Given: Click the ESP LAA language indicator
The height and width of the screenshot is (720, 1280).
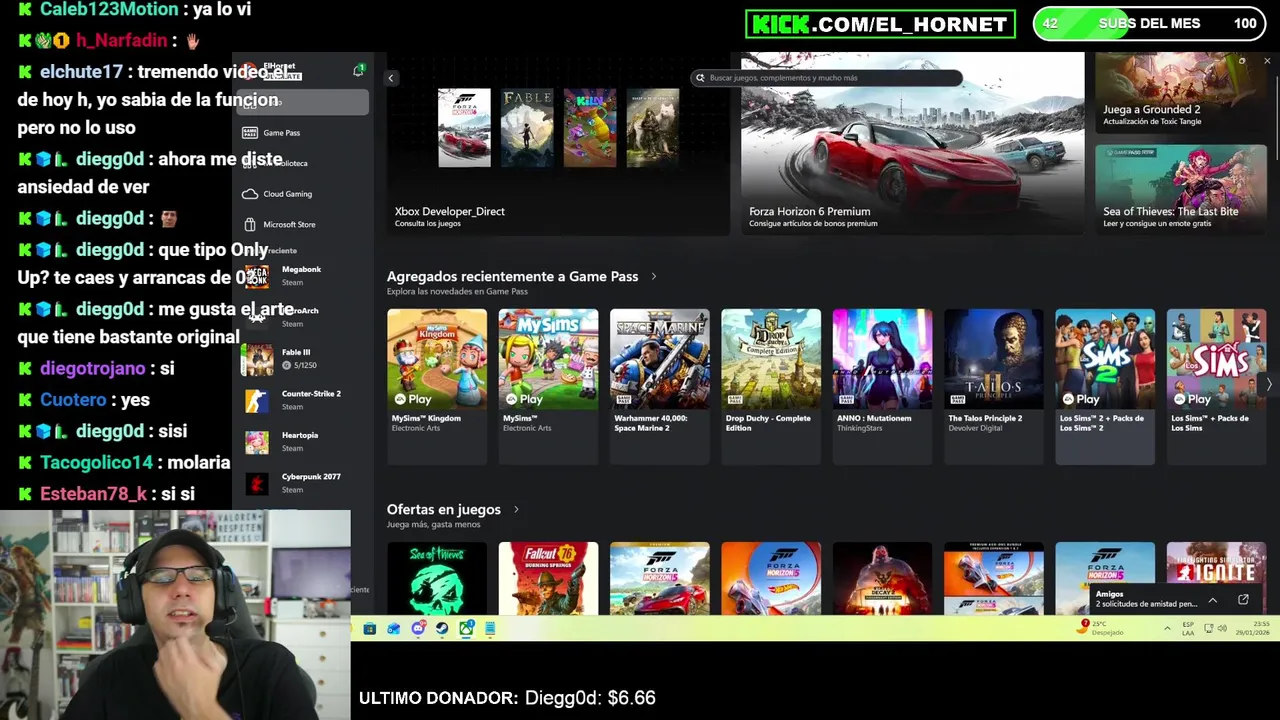Looking at the screenshot, I should pyautogui.click(x=1188, y=628).
